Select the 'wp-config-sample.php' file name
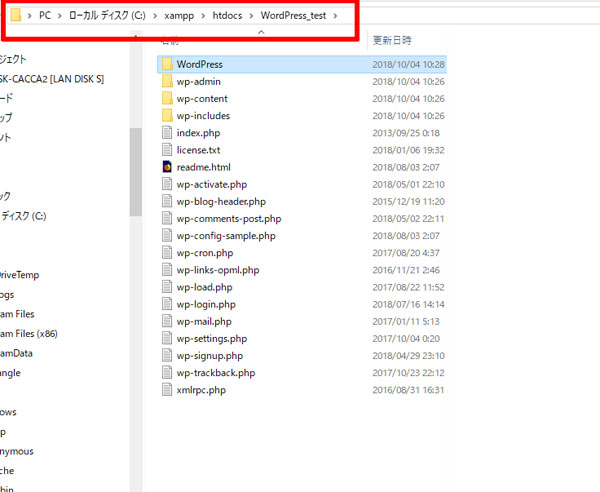Screen dimensions: 600x492 click(226, 236)
